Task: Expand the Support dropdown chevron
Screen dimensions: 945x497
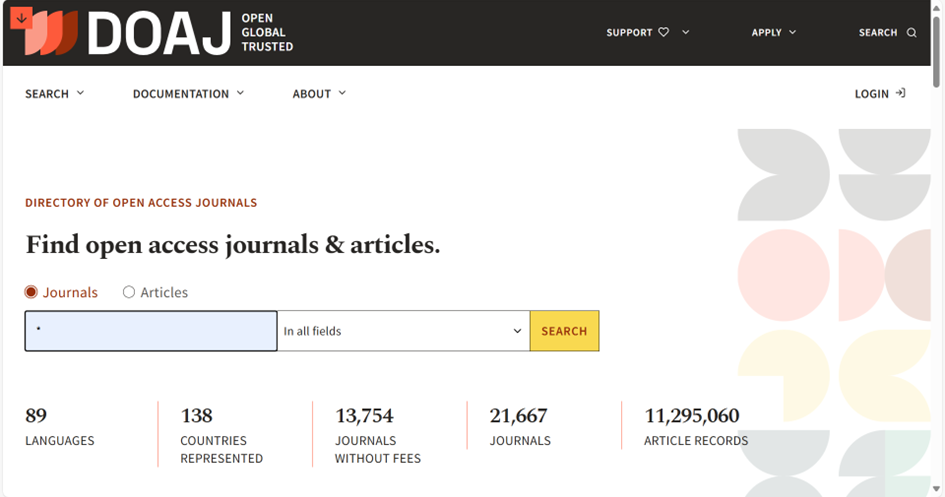Action: coord(685,32)
